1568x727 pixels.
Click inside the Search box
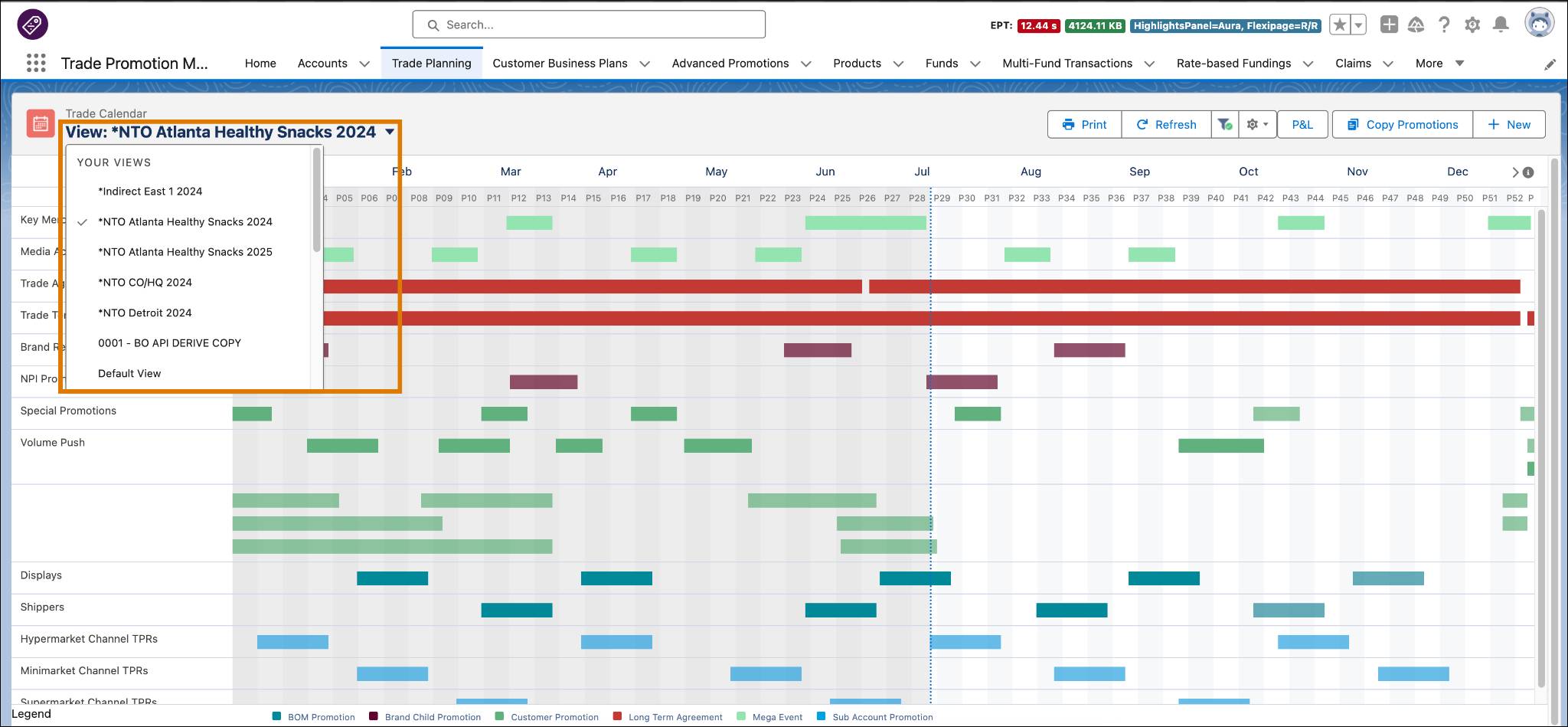pos(589,25)
